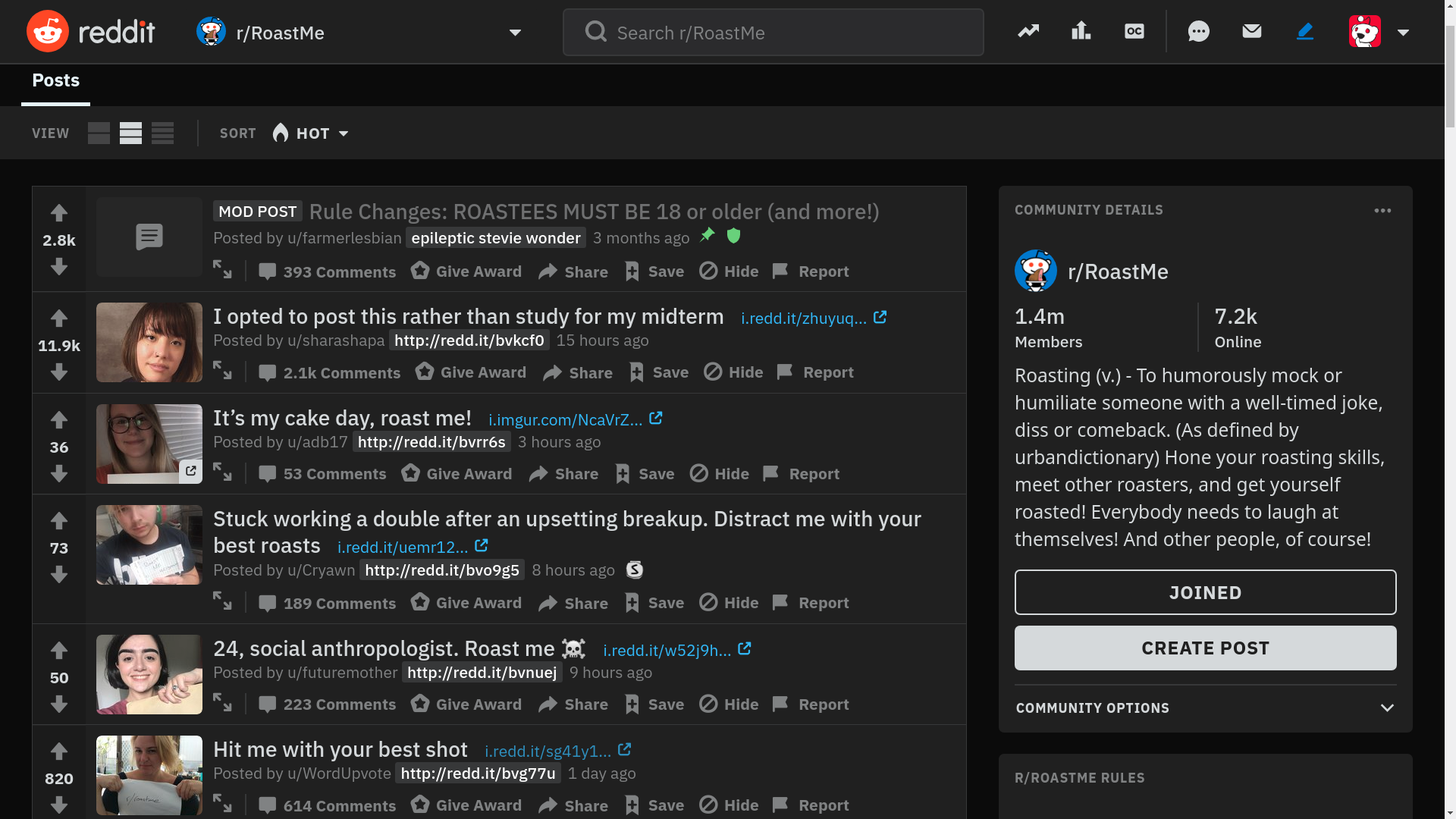Downvote the upsetting breakup double shift post
The height and width of the screenshot is (819, 1456).
[x=59, y=574]
